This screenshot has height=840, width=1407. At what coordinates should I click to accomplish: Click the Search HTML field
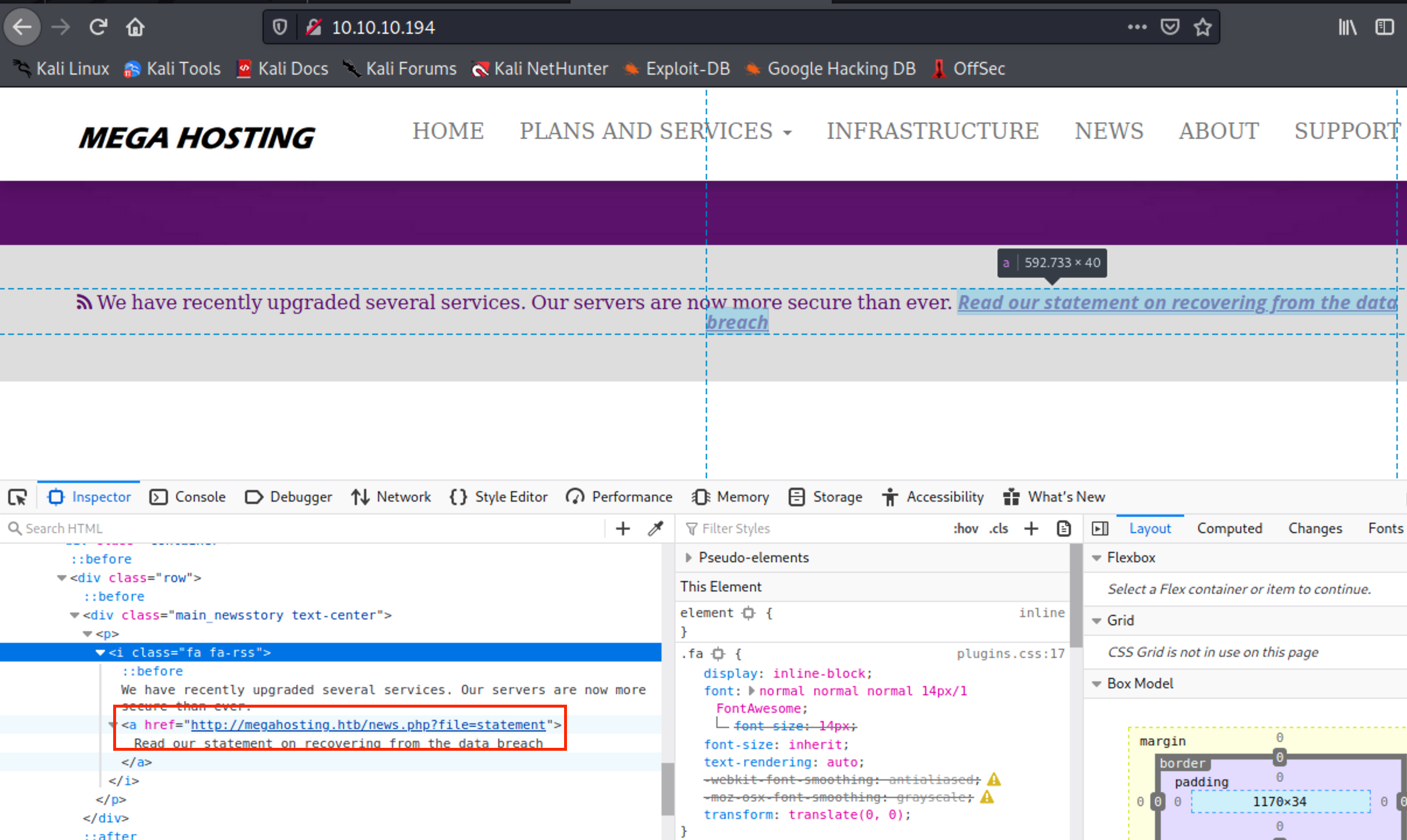click(303, 528)
